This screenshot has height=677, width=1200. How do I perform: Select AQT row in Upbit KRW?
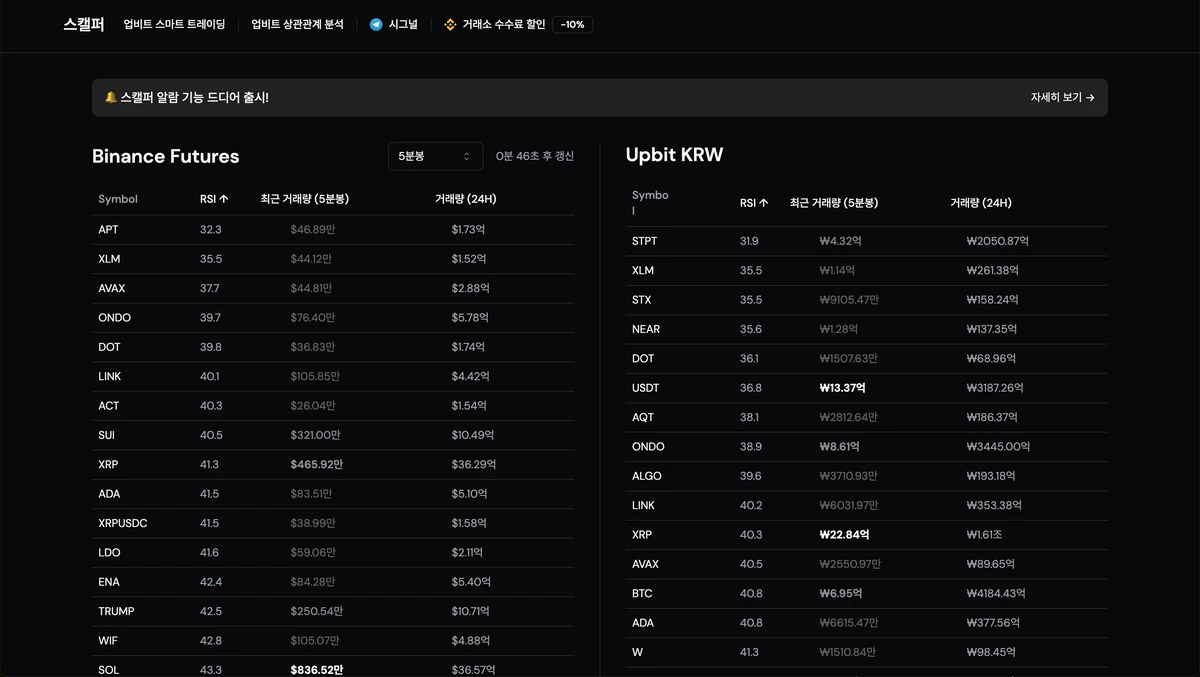click(867, 417)
